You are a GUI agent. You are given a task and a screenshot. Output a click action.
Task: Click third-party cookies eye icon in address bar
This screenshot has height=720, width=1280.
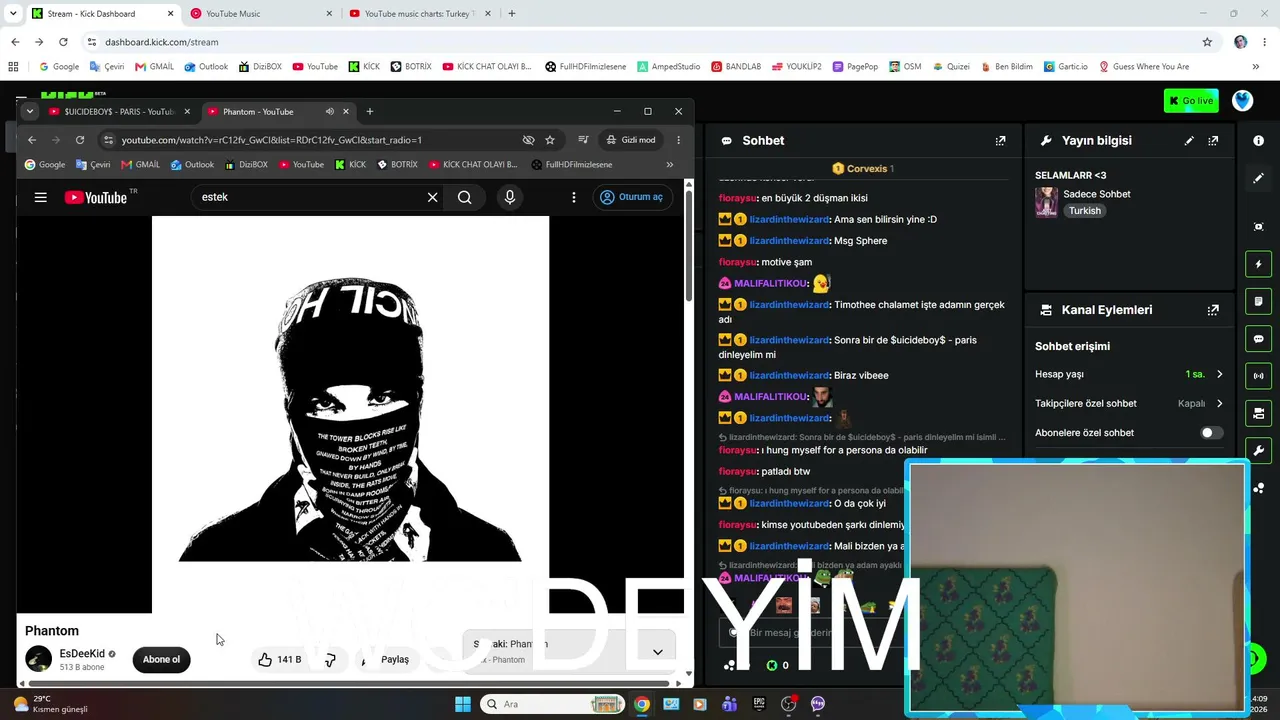(528, 140)
